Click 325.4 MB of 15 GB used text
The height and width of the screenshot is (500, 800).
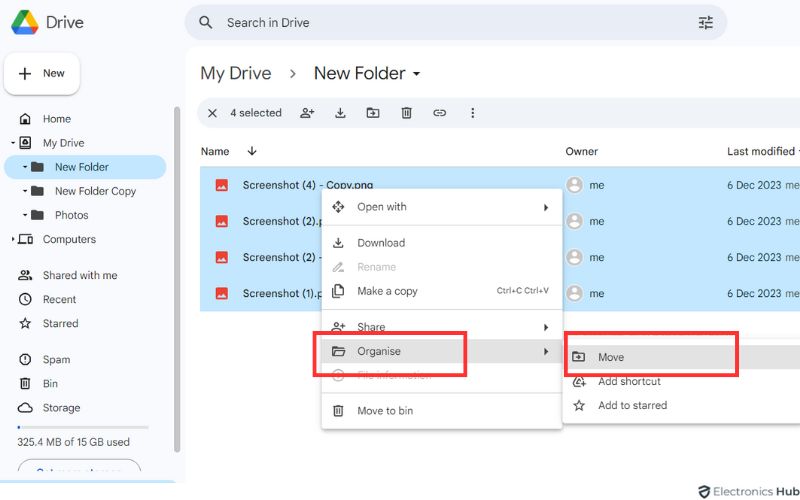pos(73,442)
